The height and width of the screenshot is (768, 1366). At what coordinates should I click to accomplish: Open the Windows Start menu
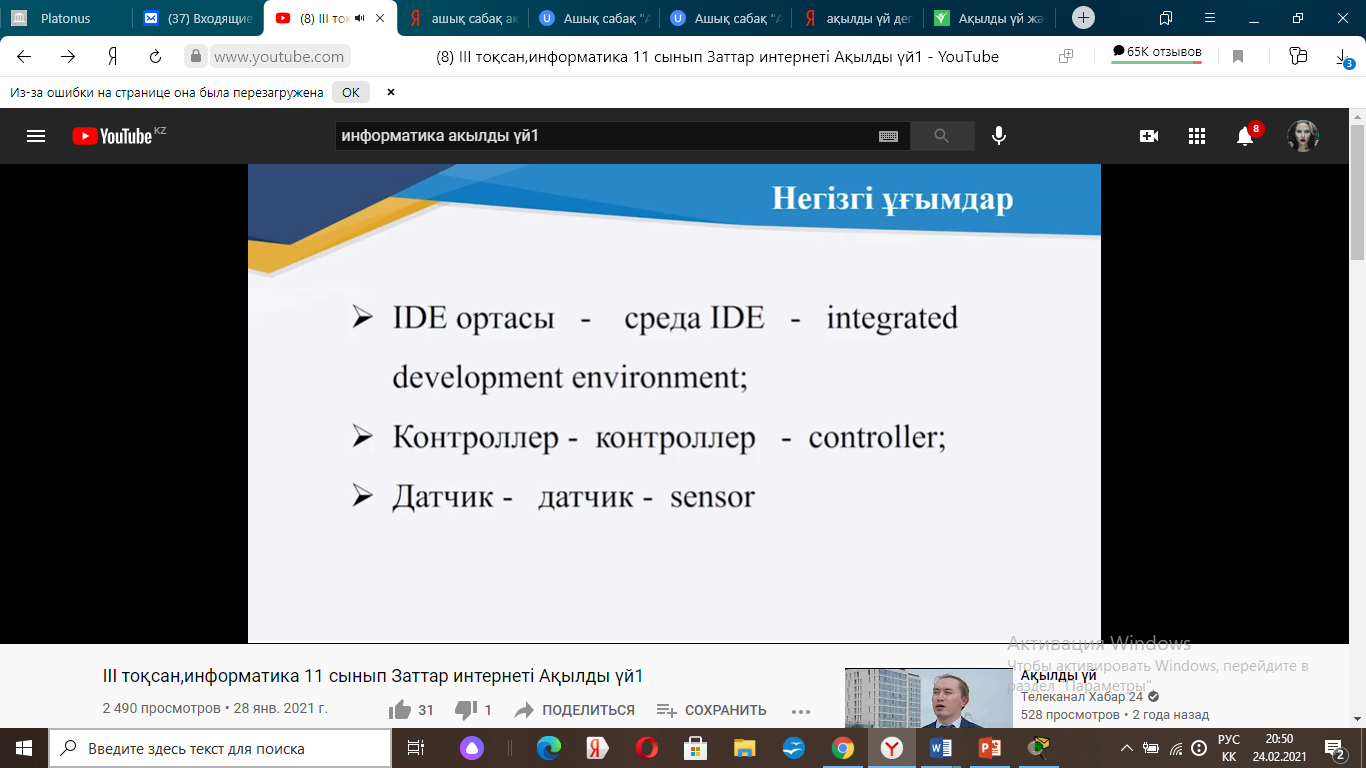click(x=24, y=748)
